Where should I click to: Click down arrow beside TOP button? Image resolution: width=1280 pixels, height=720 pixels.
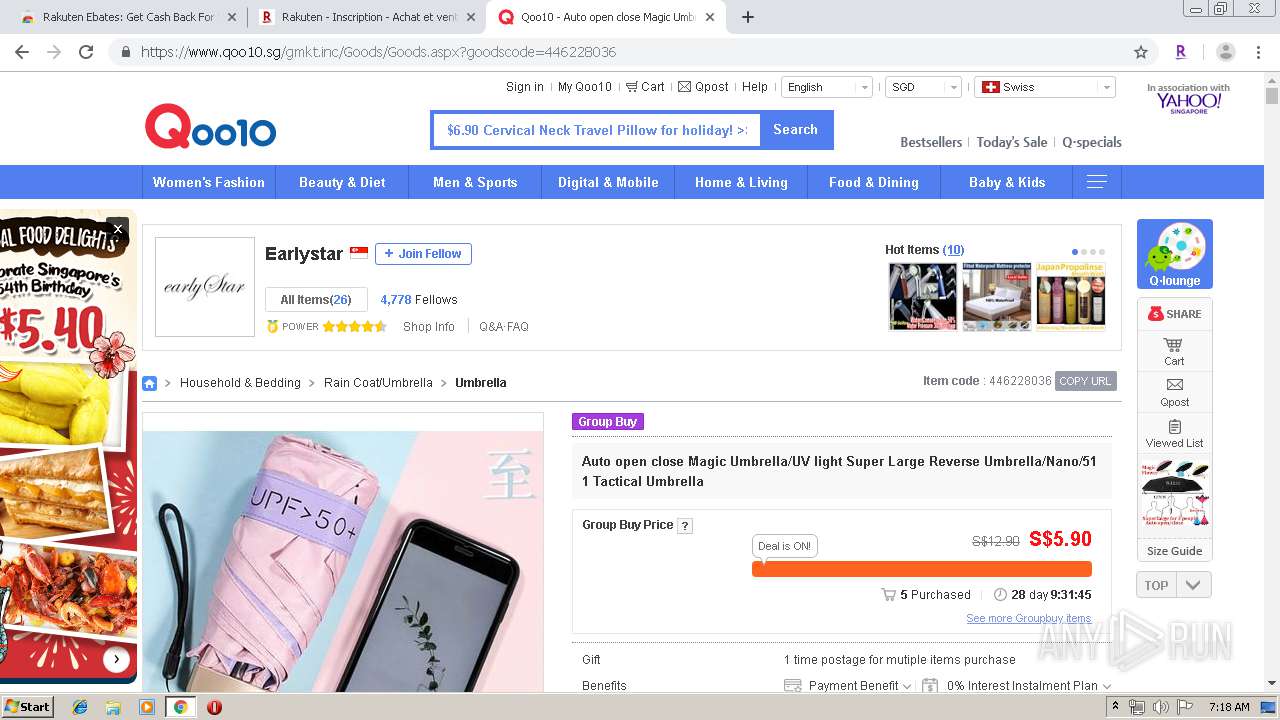(1194, 585)
